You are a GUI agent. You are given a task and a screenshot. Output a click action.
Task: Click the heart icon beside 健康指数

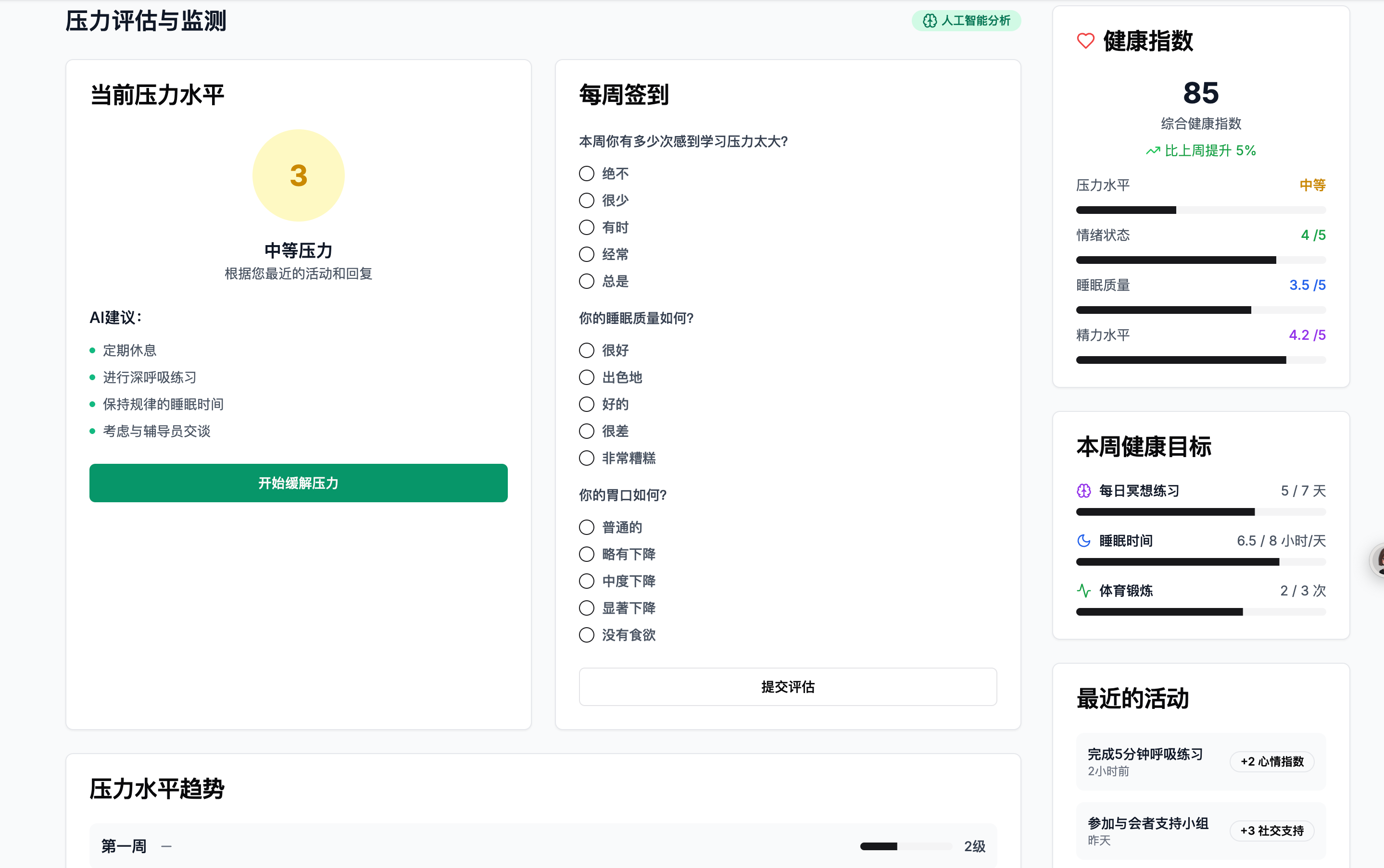click(x=1085, y=41)
